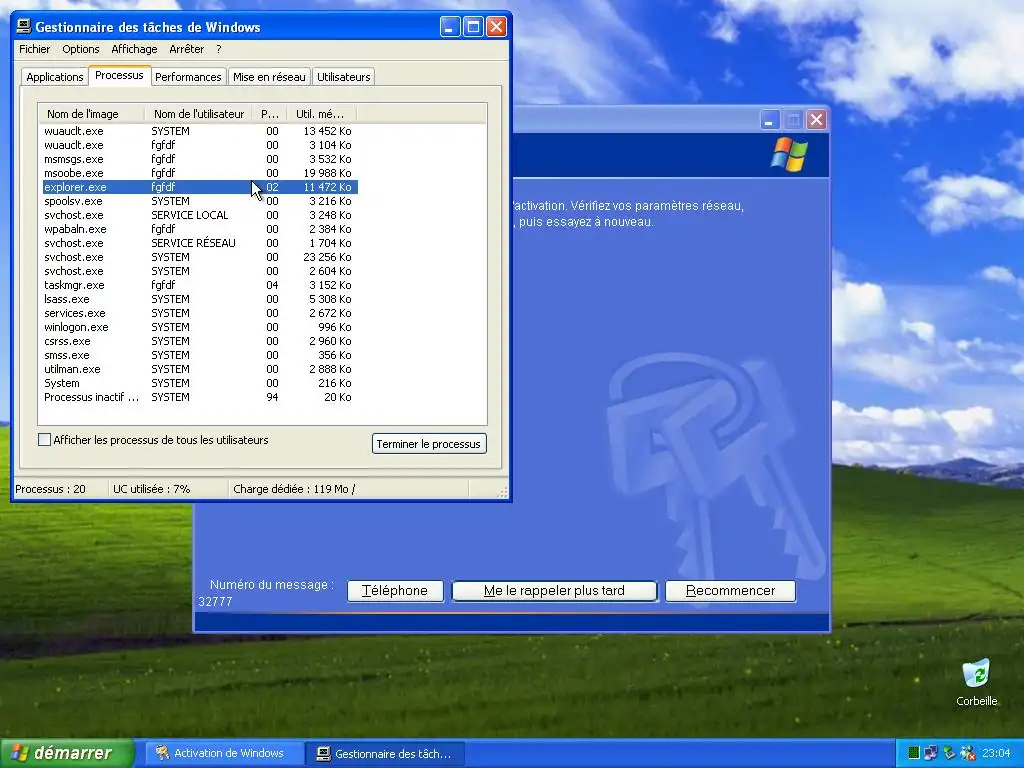
Task: Click the UC utilisée : 7% status
Action: click(152, 489)
